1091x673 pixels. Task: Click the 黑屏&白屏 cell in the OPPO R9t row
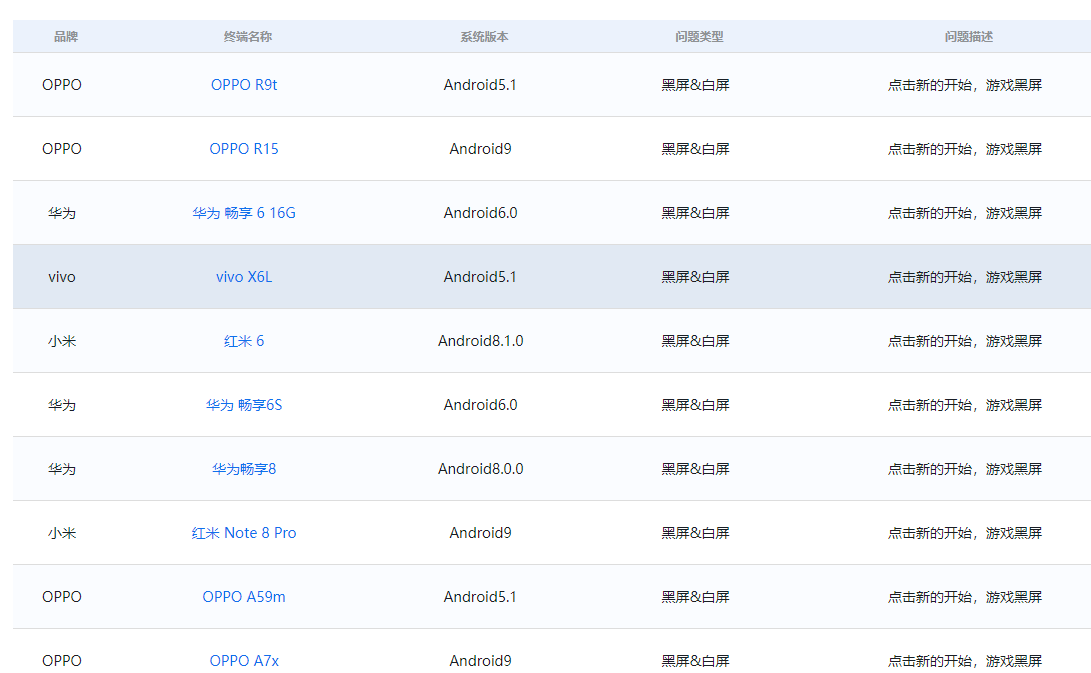point(696,85)
